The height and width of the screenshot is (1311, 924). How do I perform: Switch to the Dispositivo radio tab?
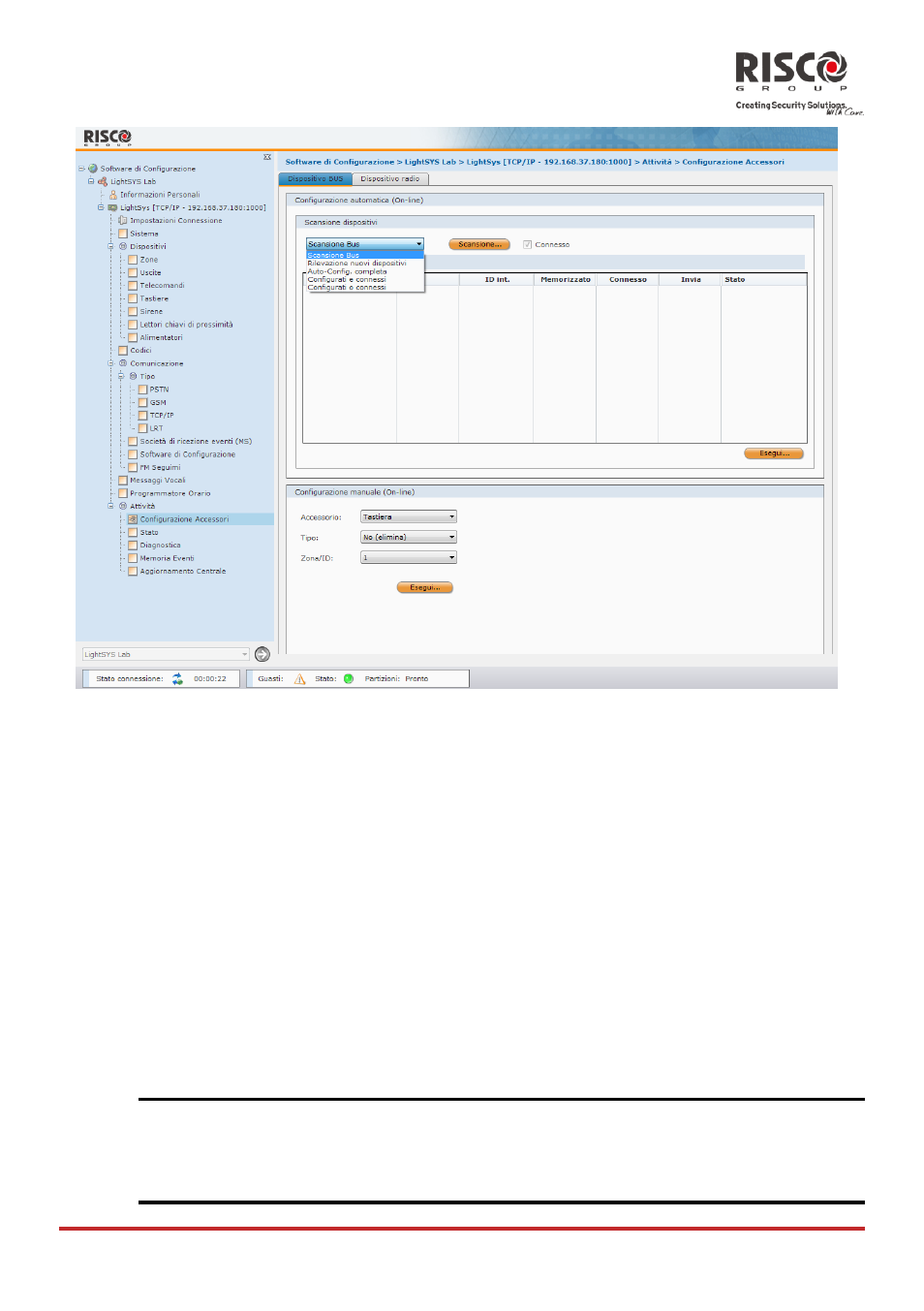pyautogui.click(x=390, y=179)
